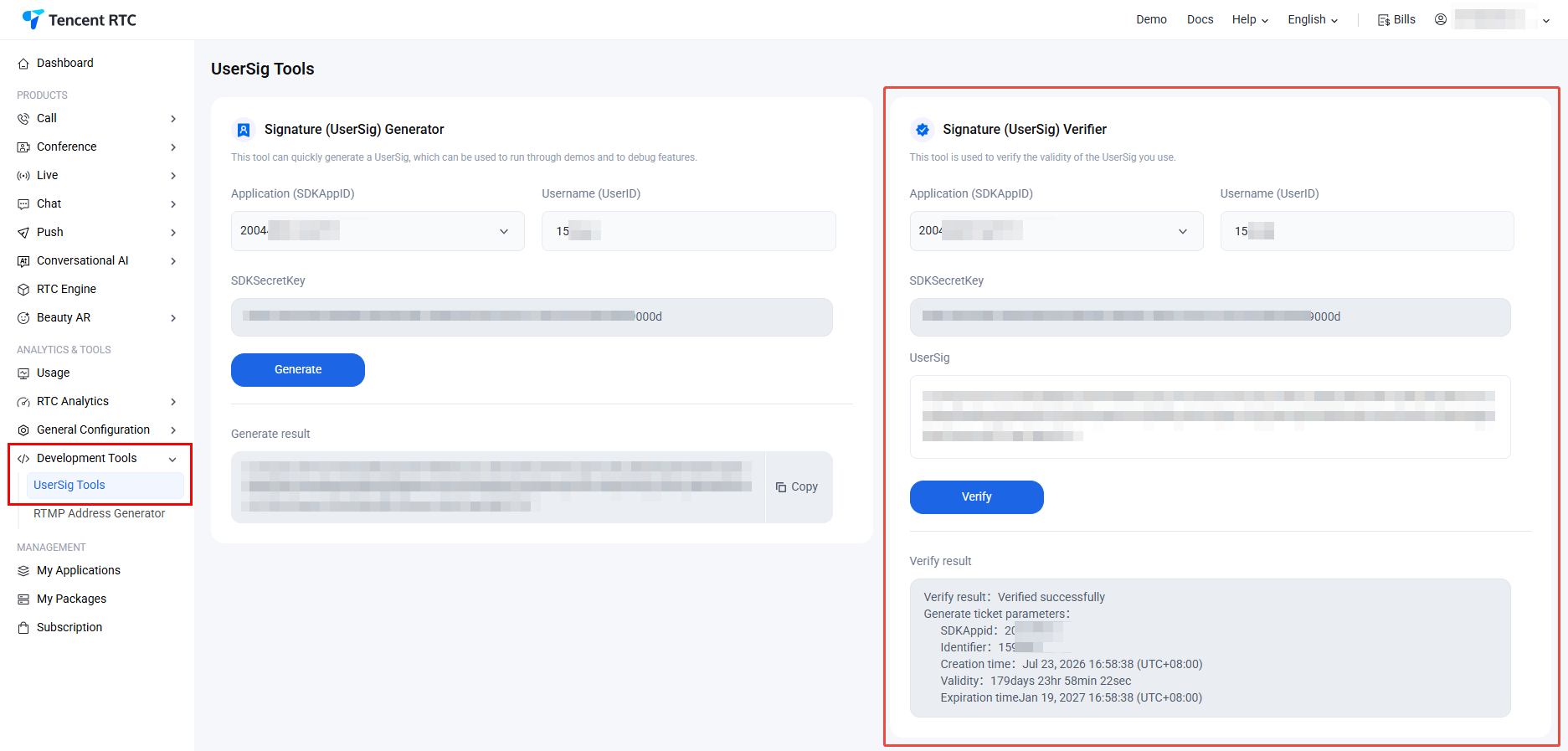Open the Generator SDKAppID dropdown
The image size is (1568, 751).
pos(378,231)
